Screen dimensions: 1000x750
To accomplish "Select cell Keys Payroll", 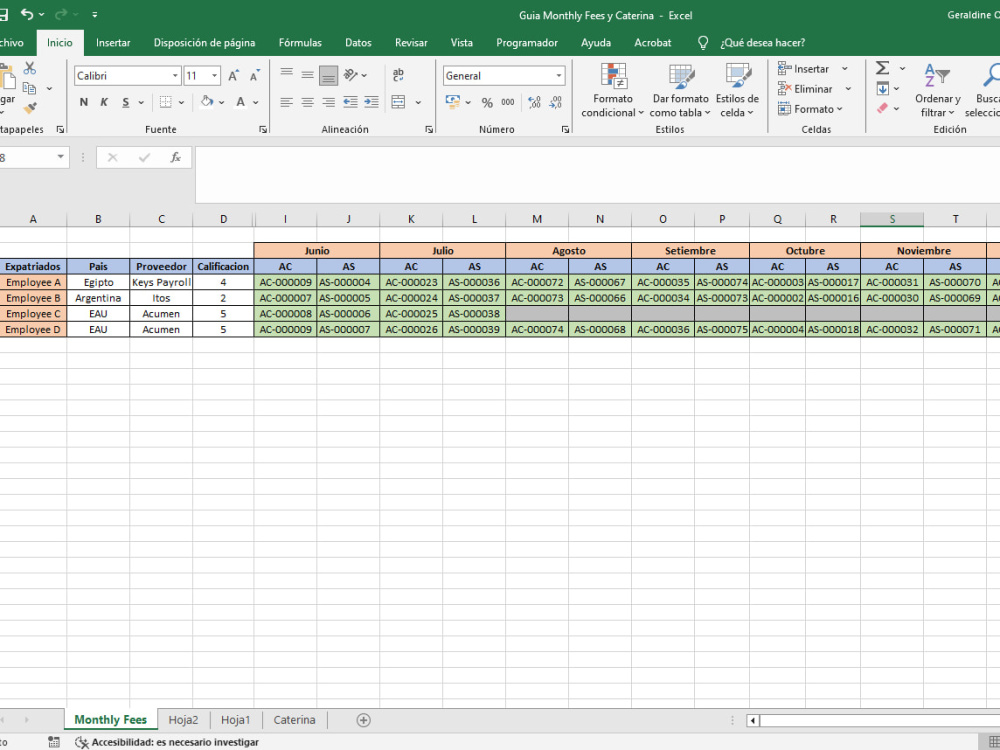I will click(x=161, y=282).
